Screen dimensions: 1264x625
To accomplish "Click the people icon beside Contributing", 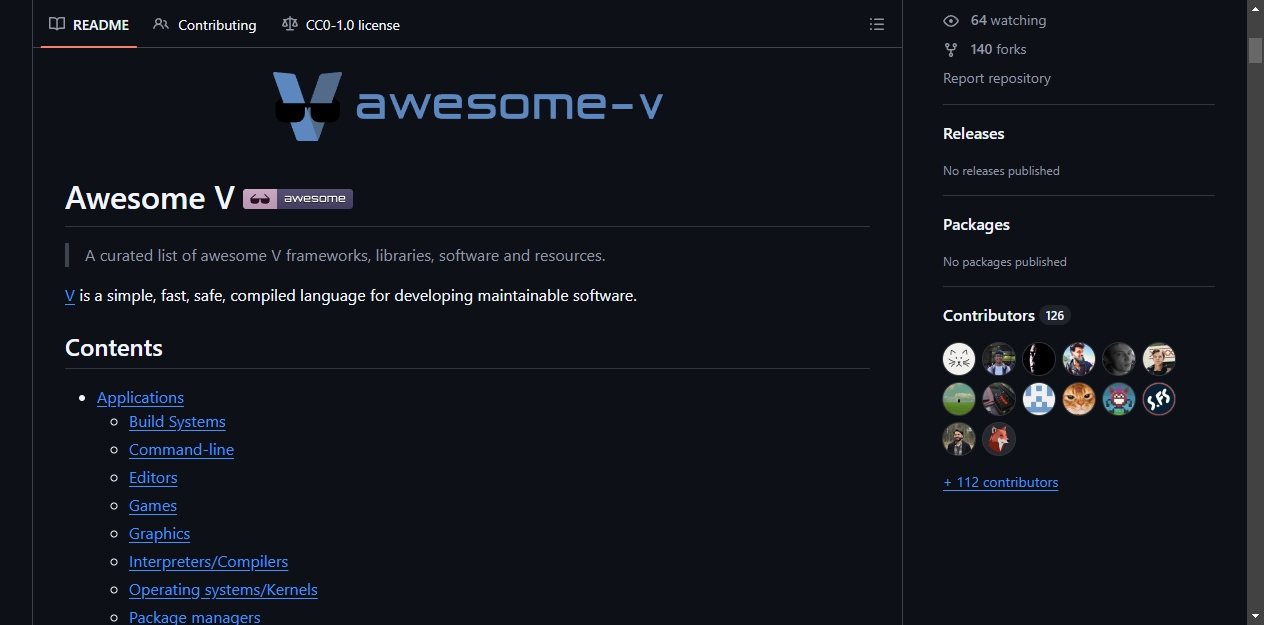I will (x=161, y=25).
